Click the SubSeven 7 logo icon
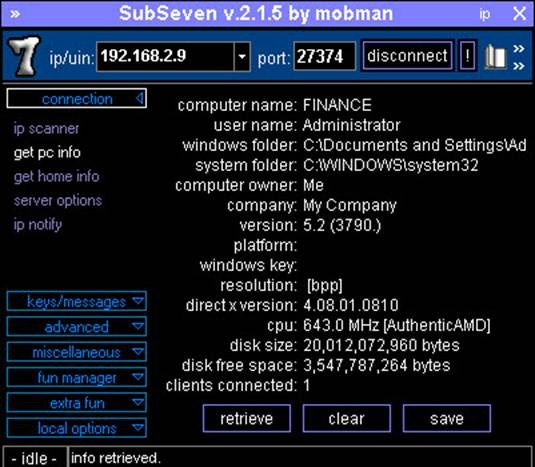Image resolution: width=535 pixels, height=467 pixels. coord(24,56)
